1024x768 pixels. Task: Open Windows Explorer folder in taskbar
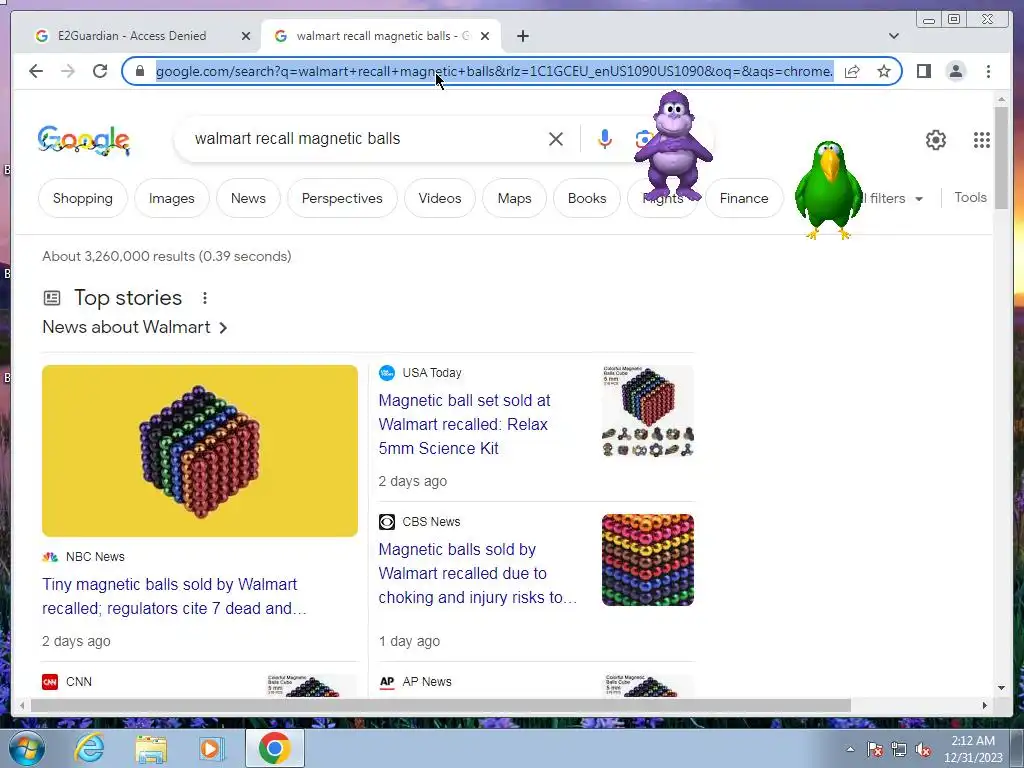coord(151,749)
